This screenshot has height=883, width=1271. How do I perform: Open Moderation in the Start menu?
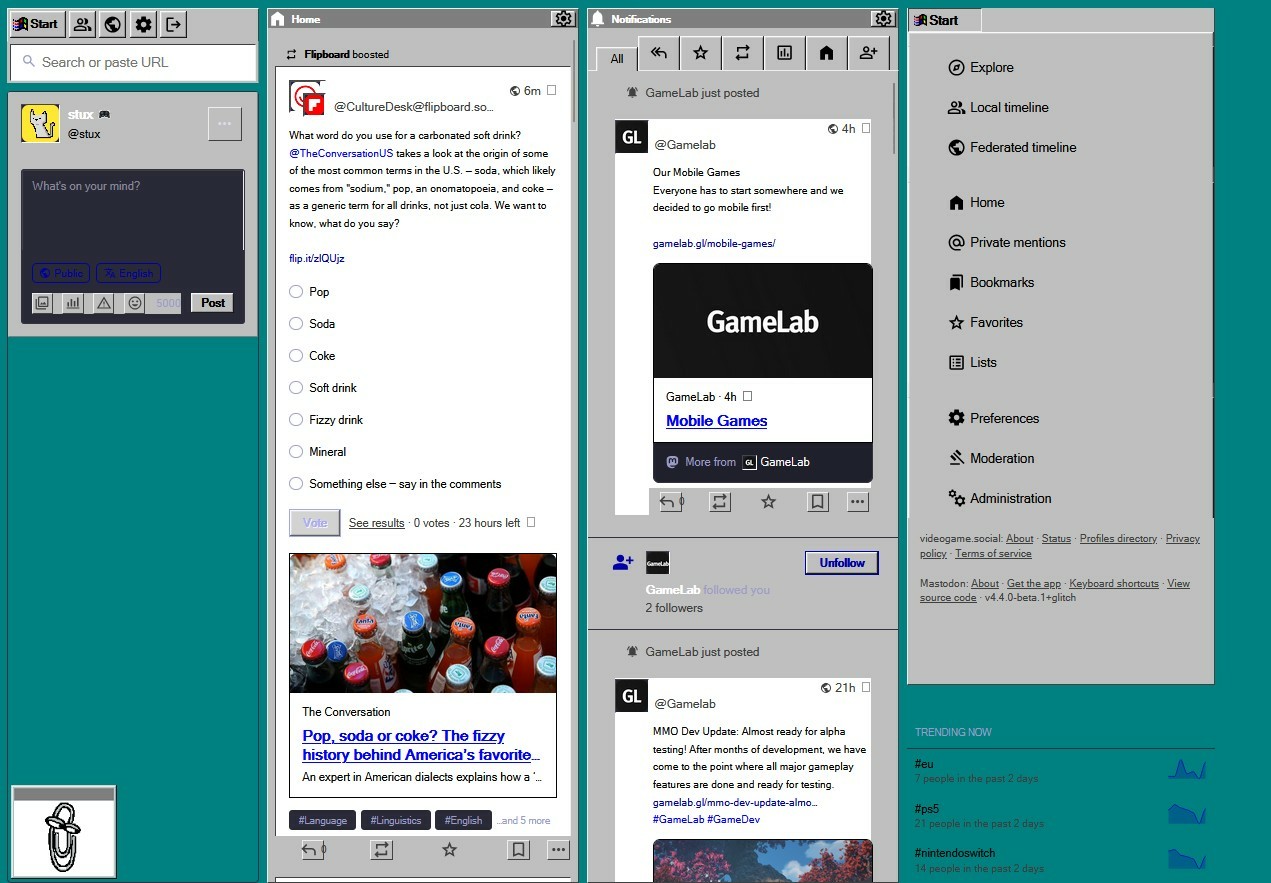(991, 458)
